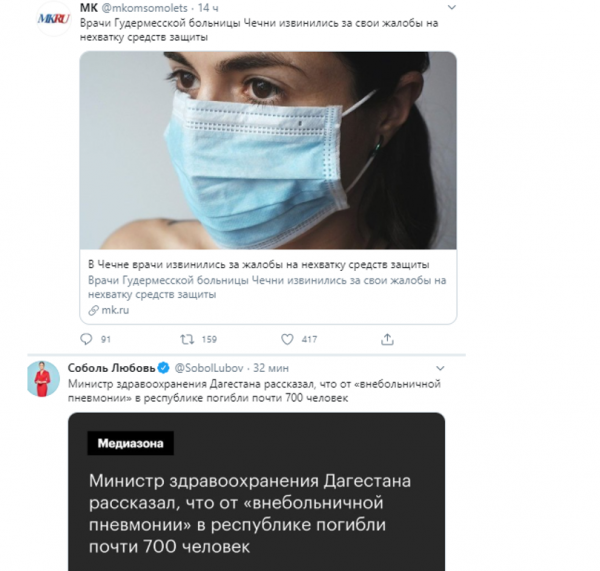Open the @mkomsomolets handle

coord(144,8)
